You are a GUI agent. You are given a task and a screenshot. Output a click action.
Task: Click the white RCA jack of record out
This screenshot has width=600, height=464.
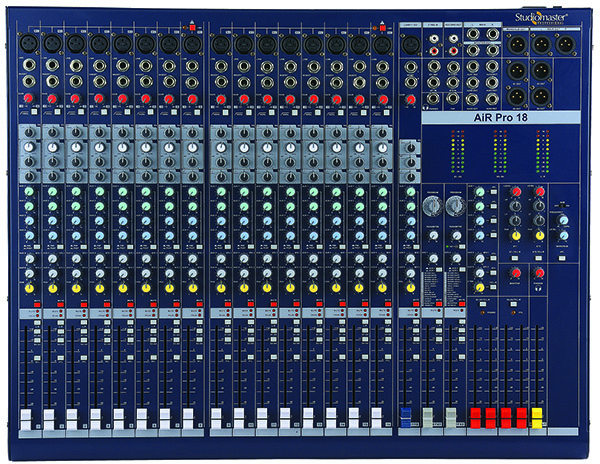(453, 39)
